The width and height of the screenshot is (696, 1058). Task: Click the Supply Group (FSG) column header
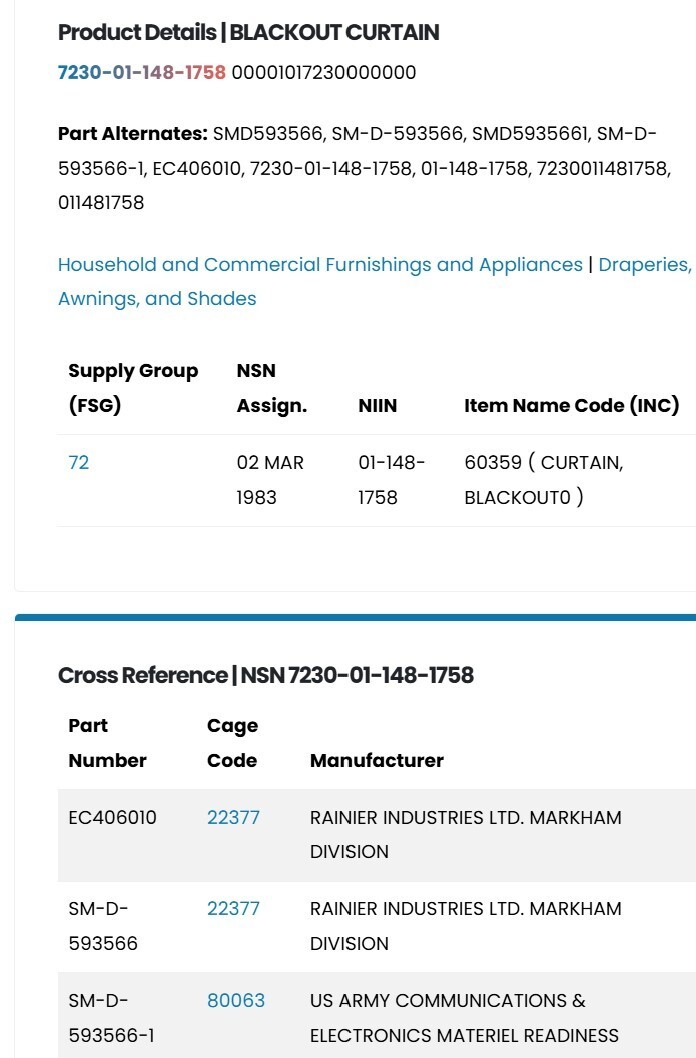pos(134,388)
